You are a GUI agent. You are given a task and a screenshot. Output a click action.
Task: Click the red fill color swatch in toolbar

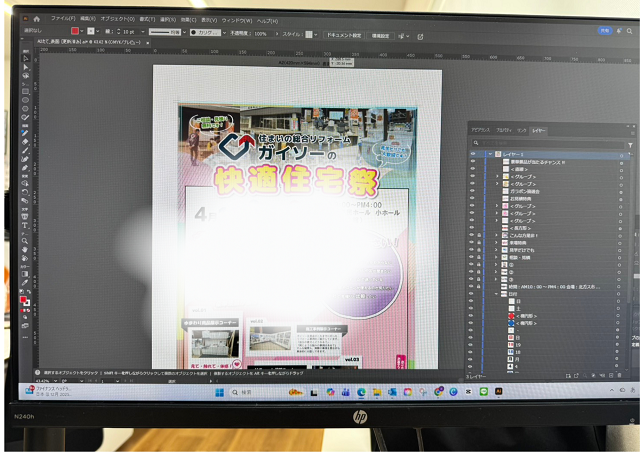(22, 299)
